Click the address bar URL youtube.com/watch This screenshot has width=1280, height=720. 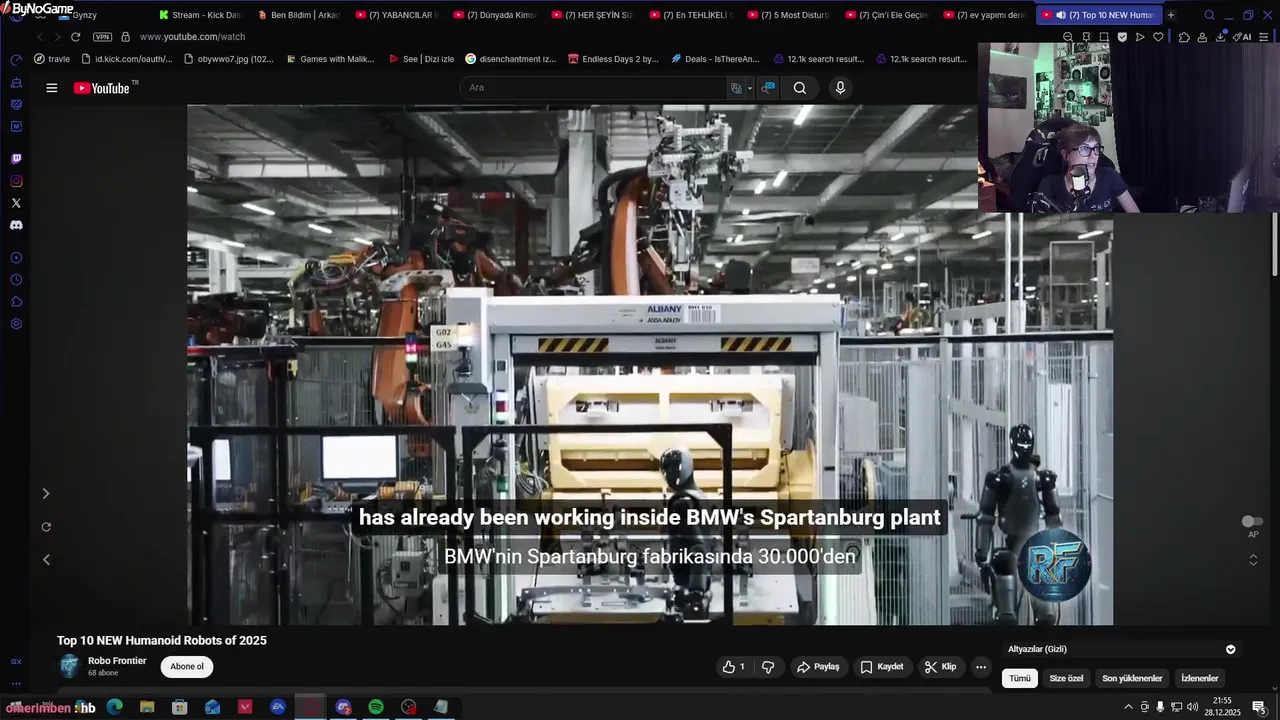tap(192, 37)
